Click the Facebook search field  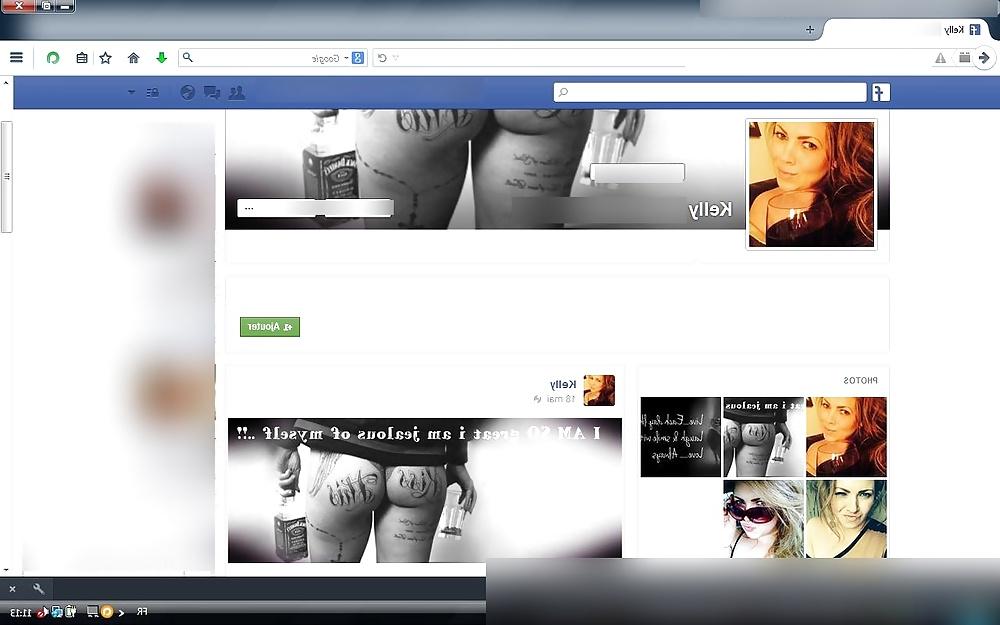click(710, 92)
